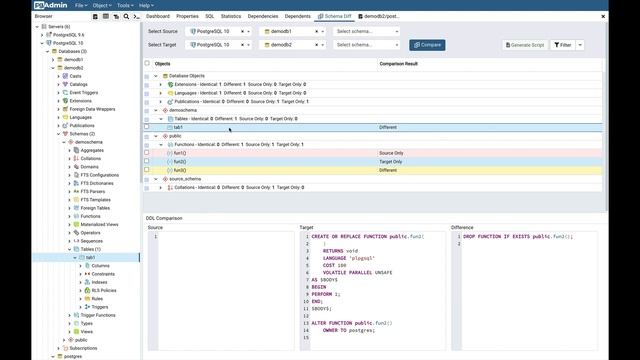Open the Filter options dropdown arrow

(x=580, y=45)
